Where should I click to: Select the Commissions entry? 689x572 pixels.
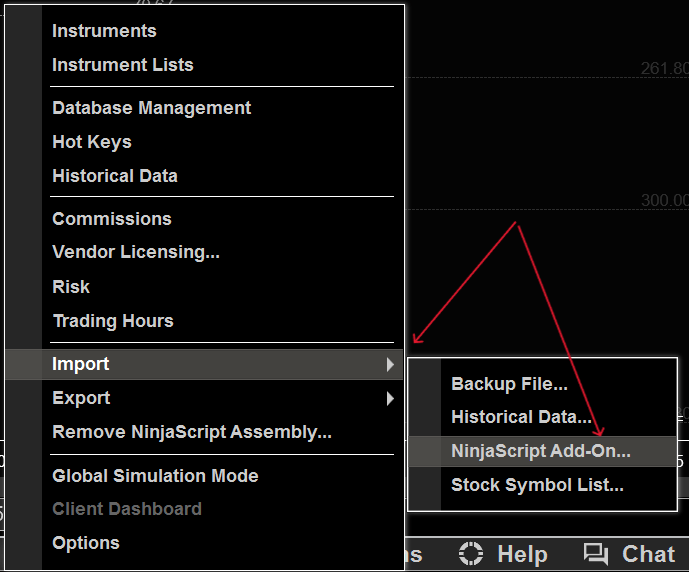click(112, 219)
